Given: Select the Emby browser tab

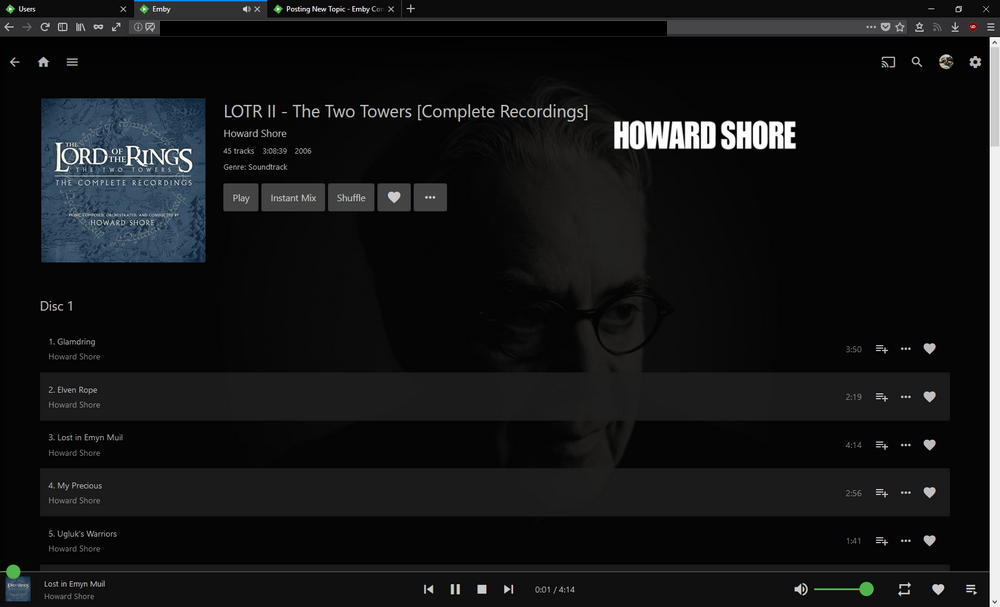Looking at the screenshot, I should (200, 9).
